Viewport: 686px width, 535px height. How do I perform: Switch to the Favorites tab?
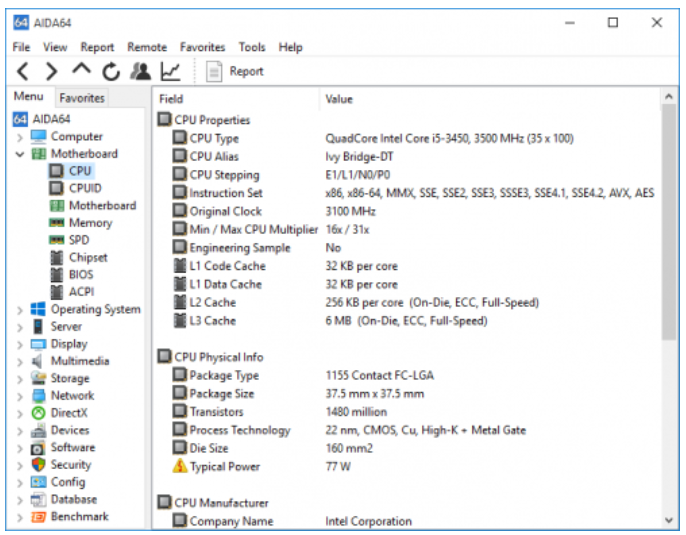[x=81, y=98]
